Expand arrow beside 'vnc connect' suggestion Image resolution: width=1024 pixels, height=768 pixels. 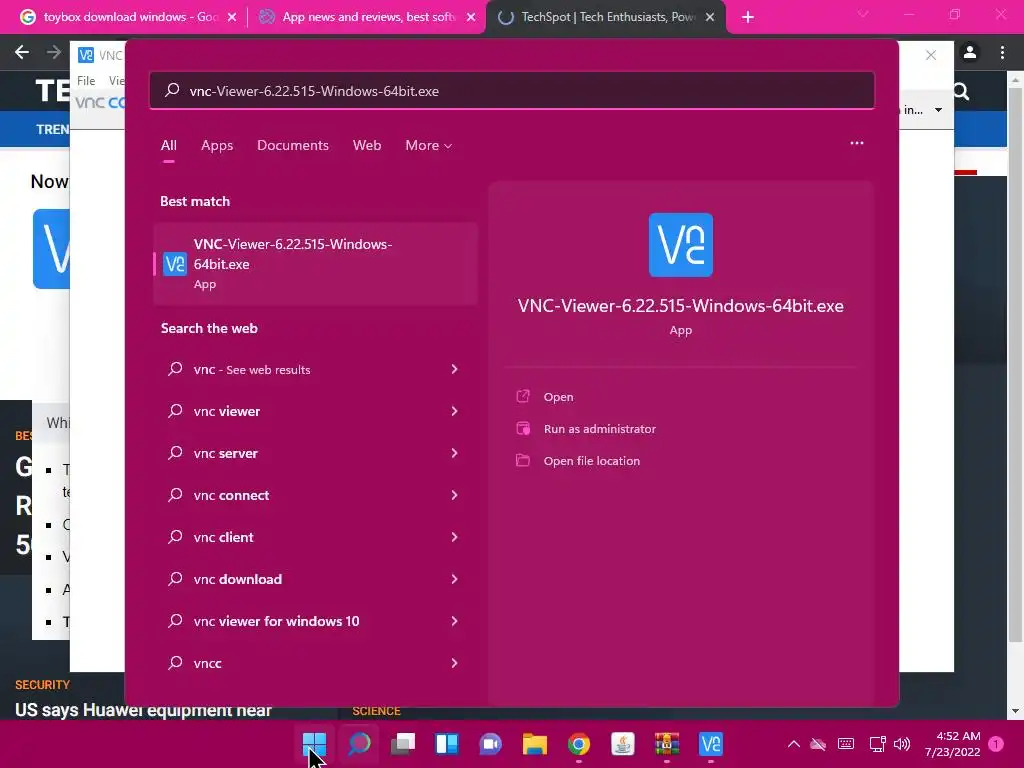[x=455, y=495]
